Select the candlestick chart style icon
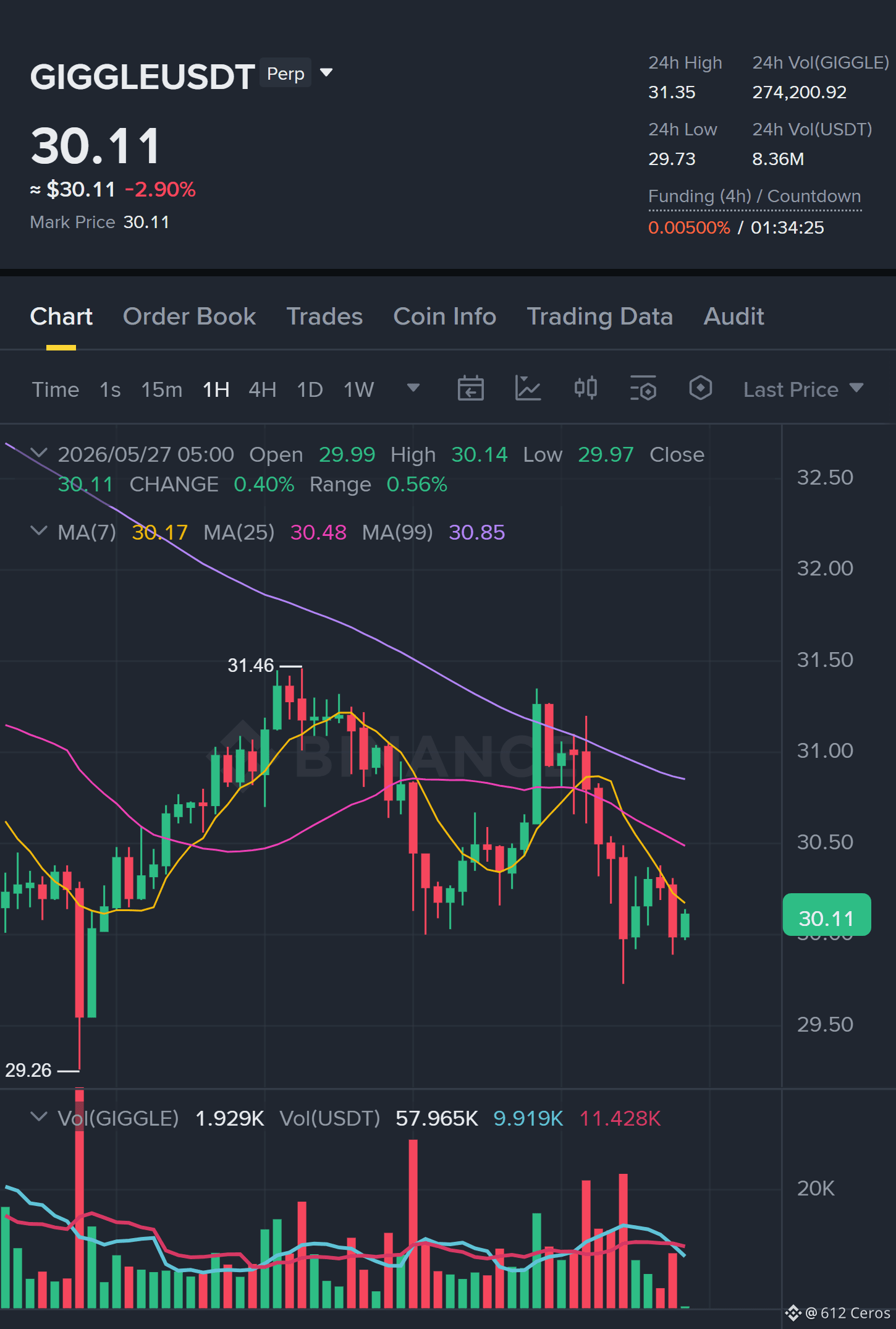This screenshot has height=1329, width=896. [585, 388]
